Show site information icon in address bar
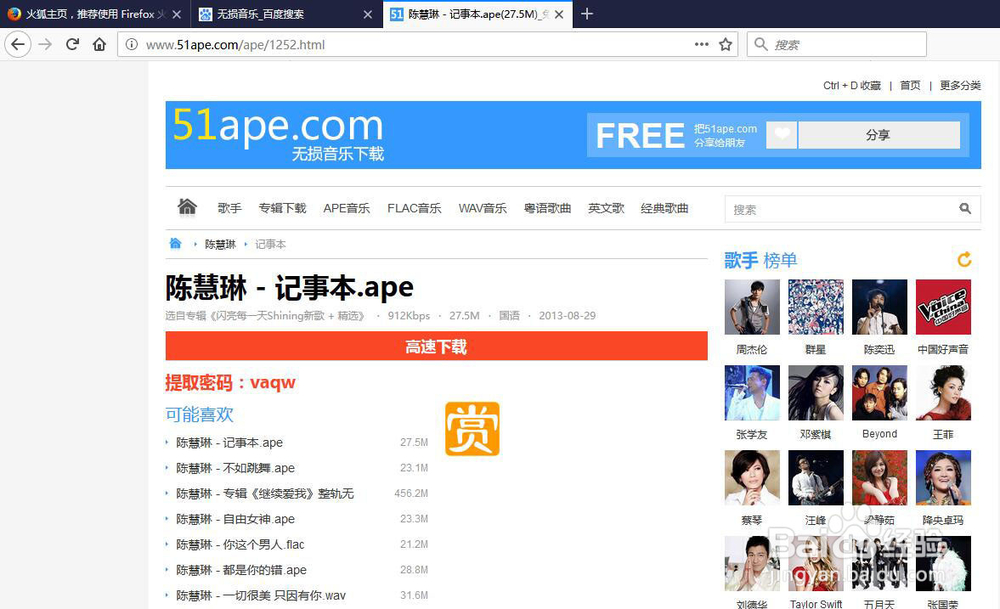Image resolution: width=1000 pixels, height=609 pixels. pyautogui.click(x=131, y=44)
